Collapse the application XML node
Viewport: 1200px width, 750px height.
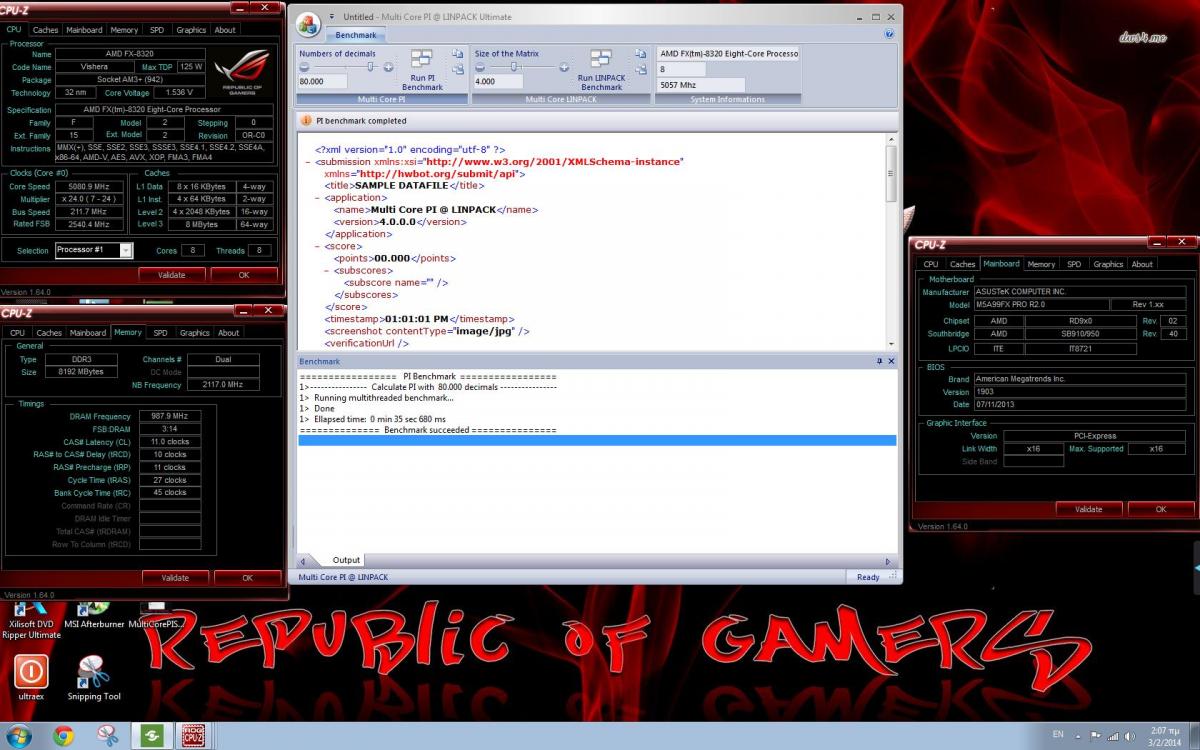pos(316,198)
